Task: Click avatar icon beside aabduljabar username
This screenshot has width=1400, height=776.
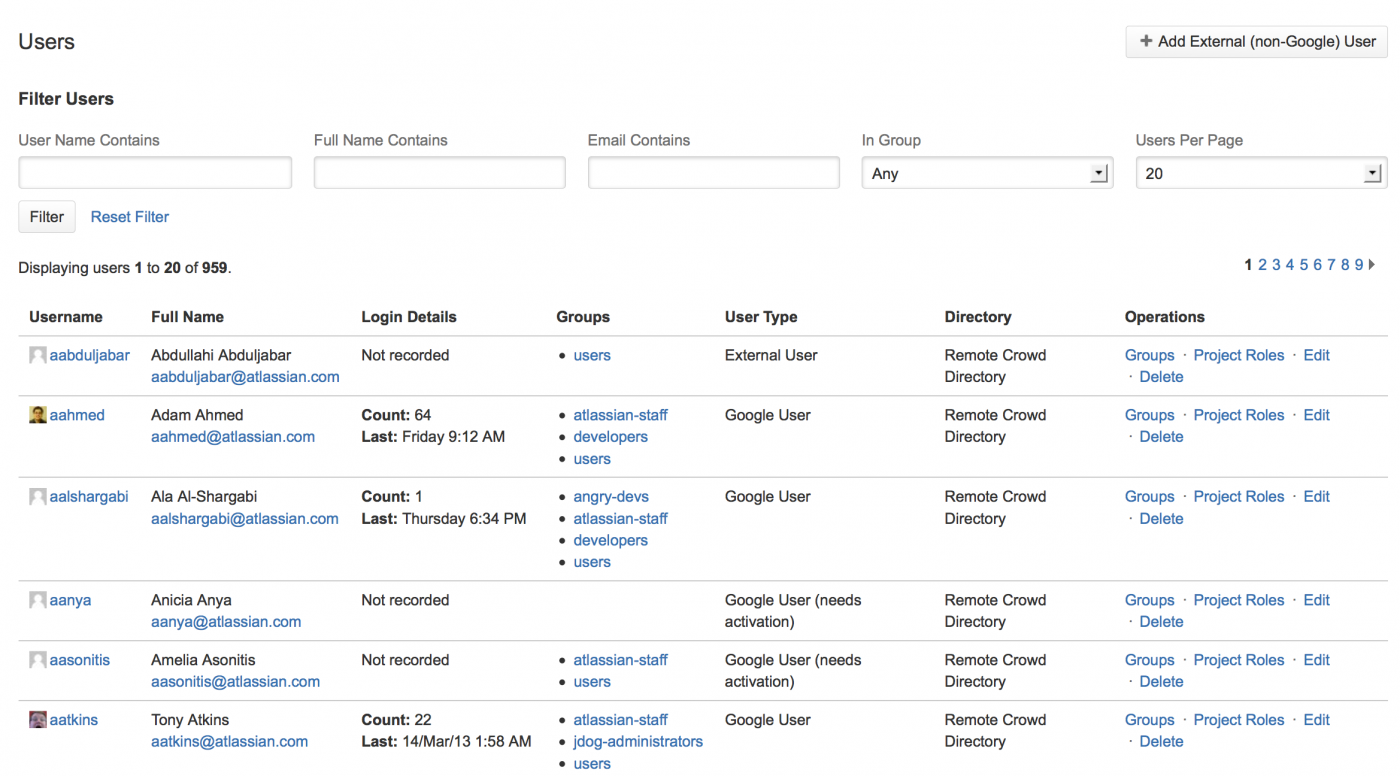Action: (x=38, y=355)
